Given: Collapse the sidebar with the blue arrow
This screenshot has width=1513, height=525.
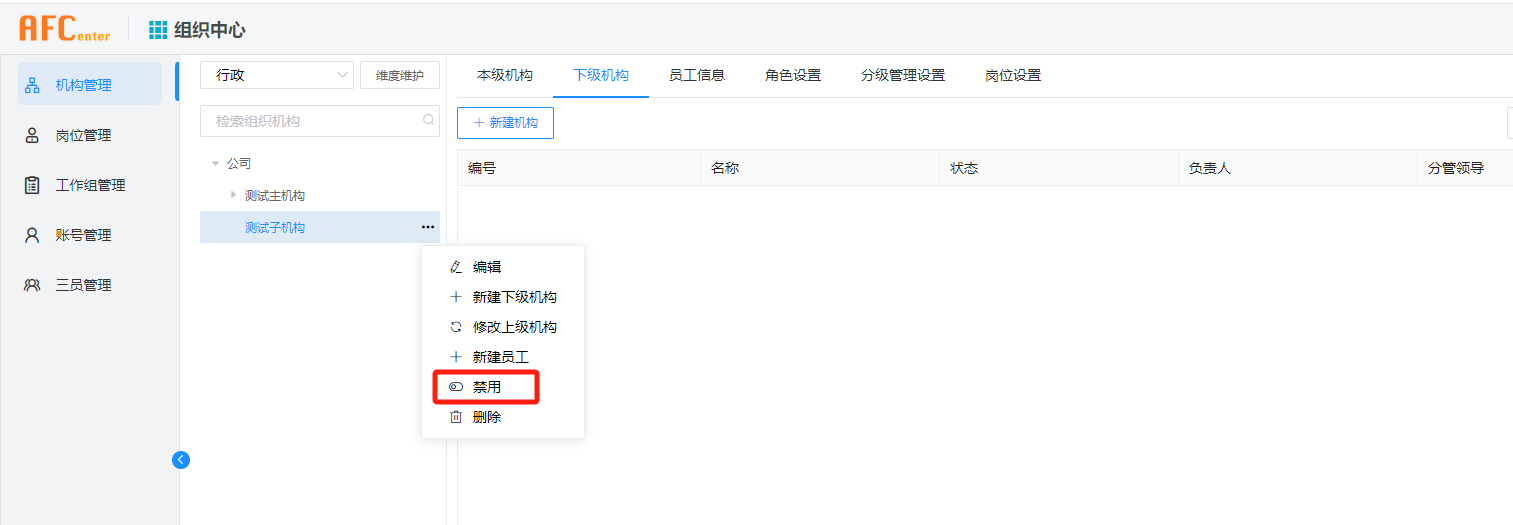Looking at the screenshot, I should pos(181,460).
